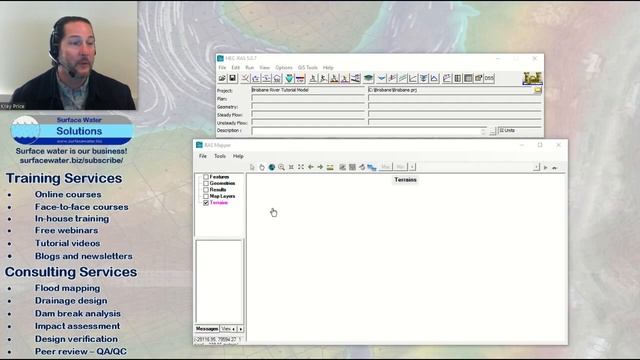Screen dimensions: 640x360
Task: Click the Description field spinner arrows
Action: [x=483, y=131]
